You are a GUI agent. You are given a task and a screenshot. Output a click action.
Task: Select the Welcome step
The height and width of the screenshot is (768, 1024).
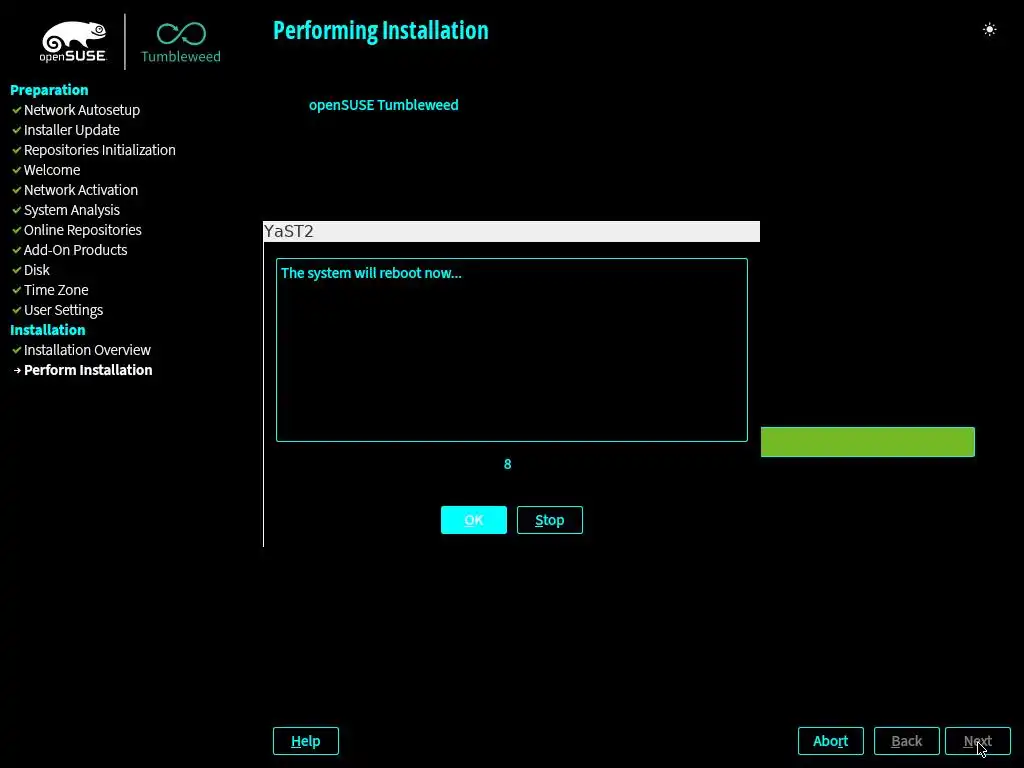[x=52, y=170]
